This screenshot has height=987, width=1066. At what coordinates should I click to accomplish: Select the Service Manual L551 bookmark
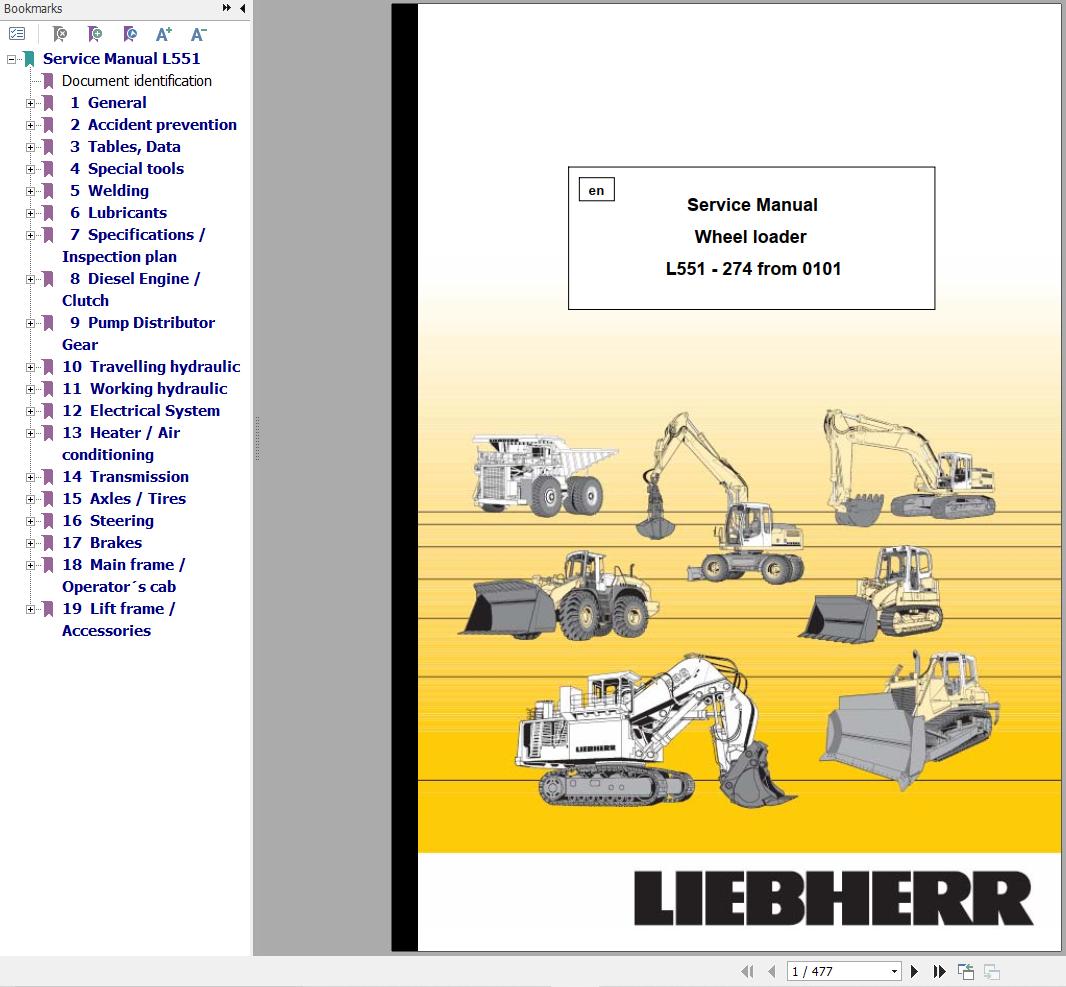click(122, 58)
